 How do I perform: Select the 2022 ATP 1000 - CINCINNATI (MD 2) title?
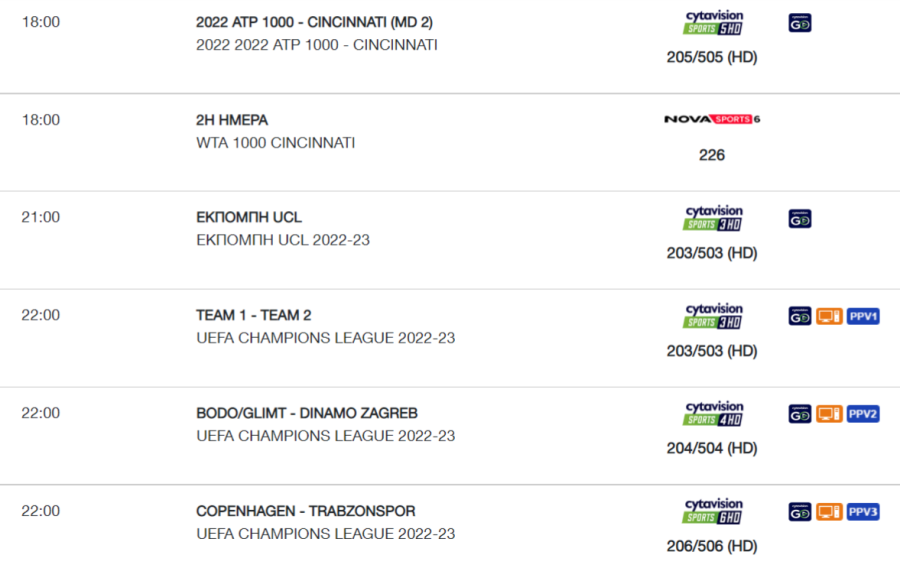(x=315, y=22)
